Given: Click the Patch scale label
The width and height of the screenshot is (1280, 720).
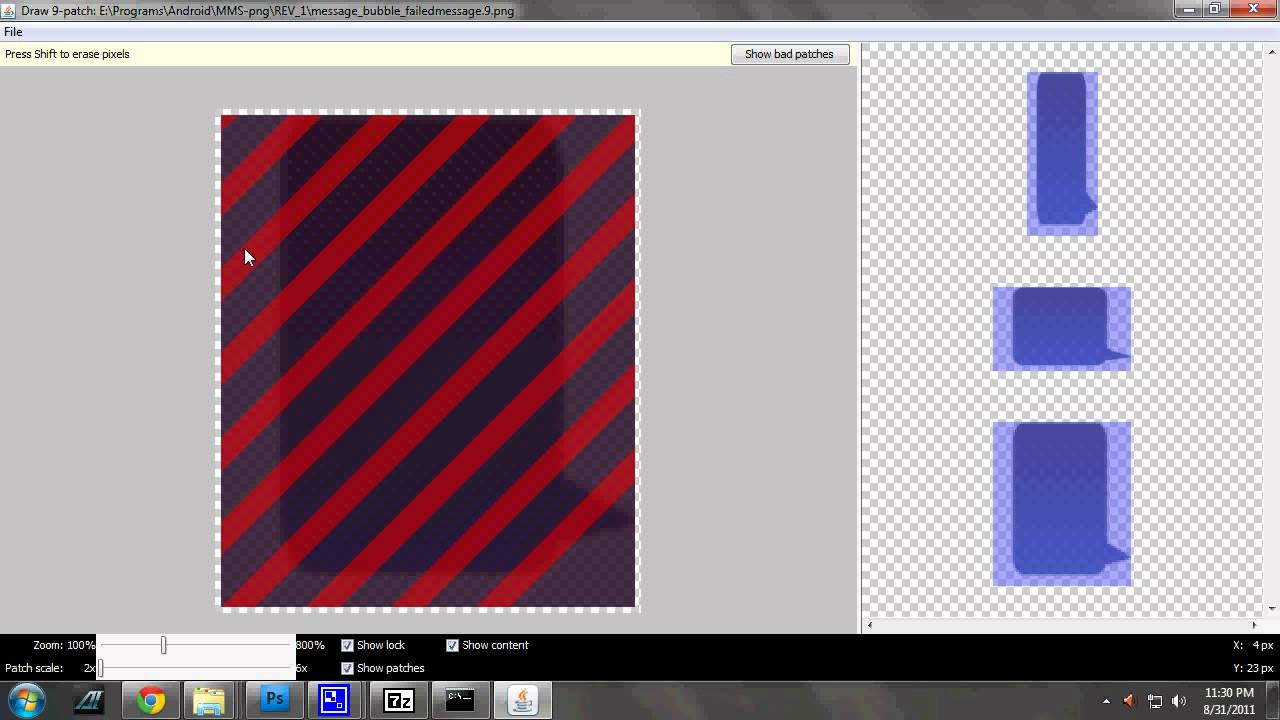Looking at the screenshot, I should pyautogui.click(x=34, y=668).
